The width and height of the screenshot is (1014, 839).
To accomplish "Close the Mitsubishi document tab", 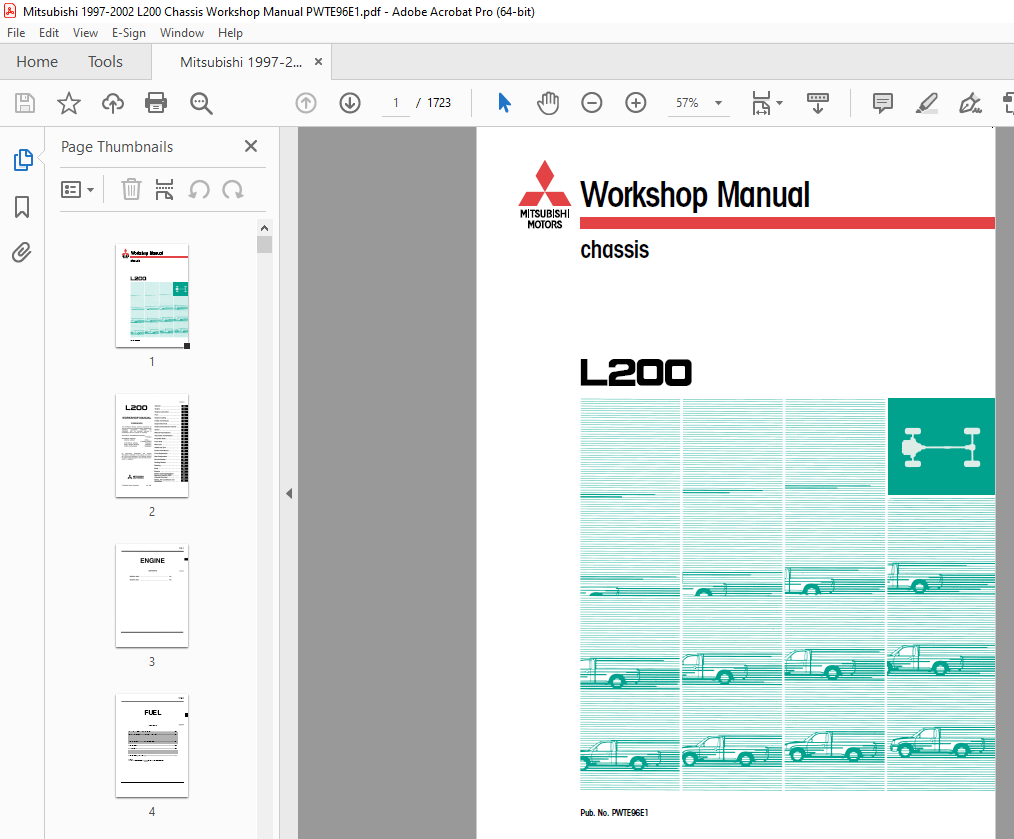I will click(x=318, y=61).
